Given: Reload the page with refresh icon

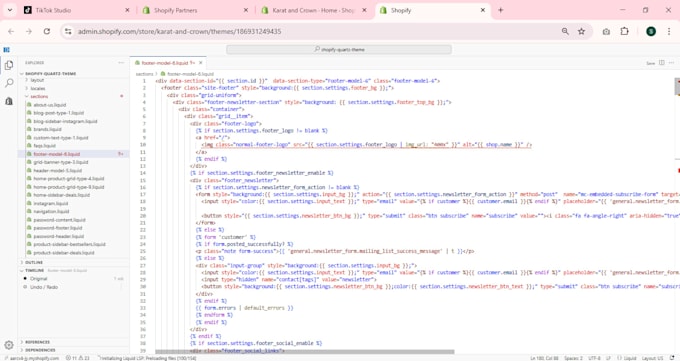Looking at the screenshot, I should click(47, 31).
